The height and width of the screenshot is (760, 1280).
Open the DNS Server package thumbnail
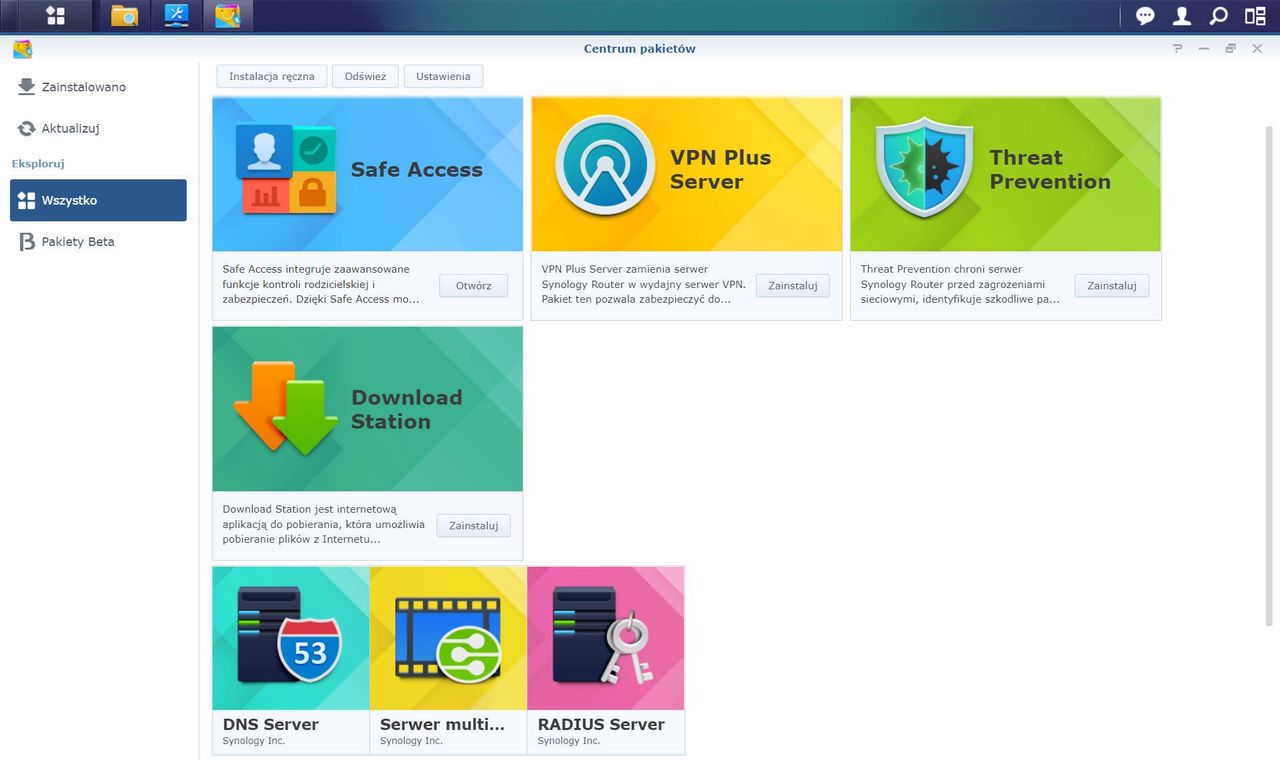tap(291, 638)
